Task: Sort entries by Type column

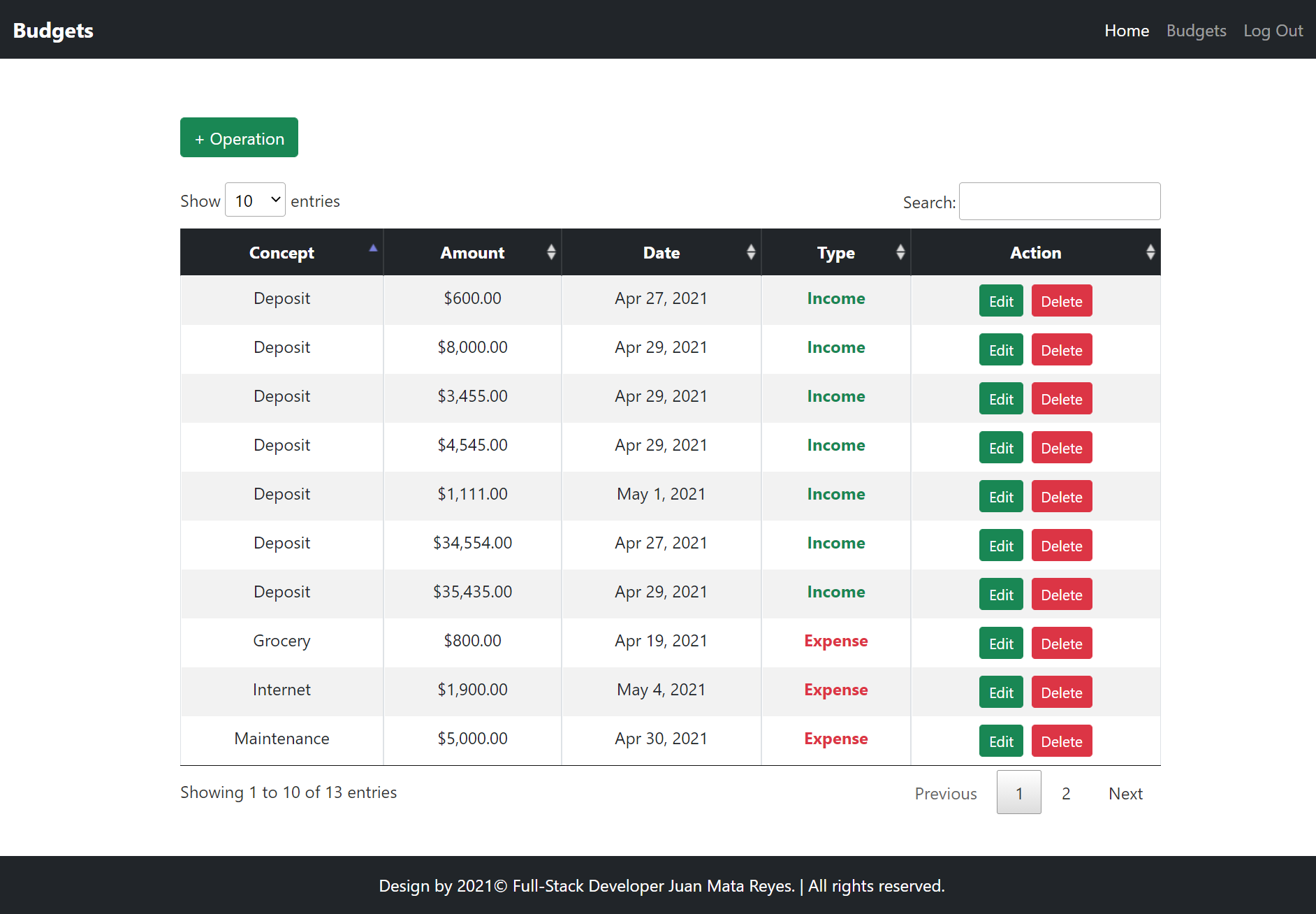Action: pyautogui.click(x=835, y=252)
